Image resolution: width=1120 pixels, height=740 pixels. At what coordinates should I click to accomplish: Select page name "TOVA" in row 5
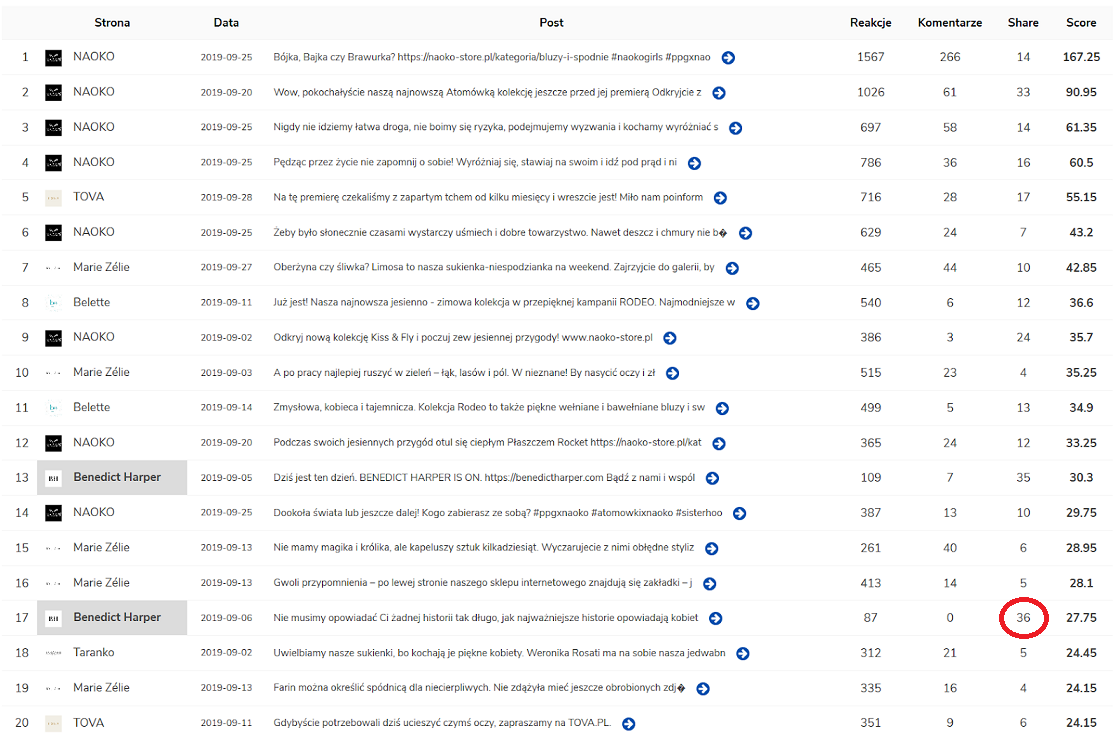[89, 196]
